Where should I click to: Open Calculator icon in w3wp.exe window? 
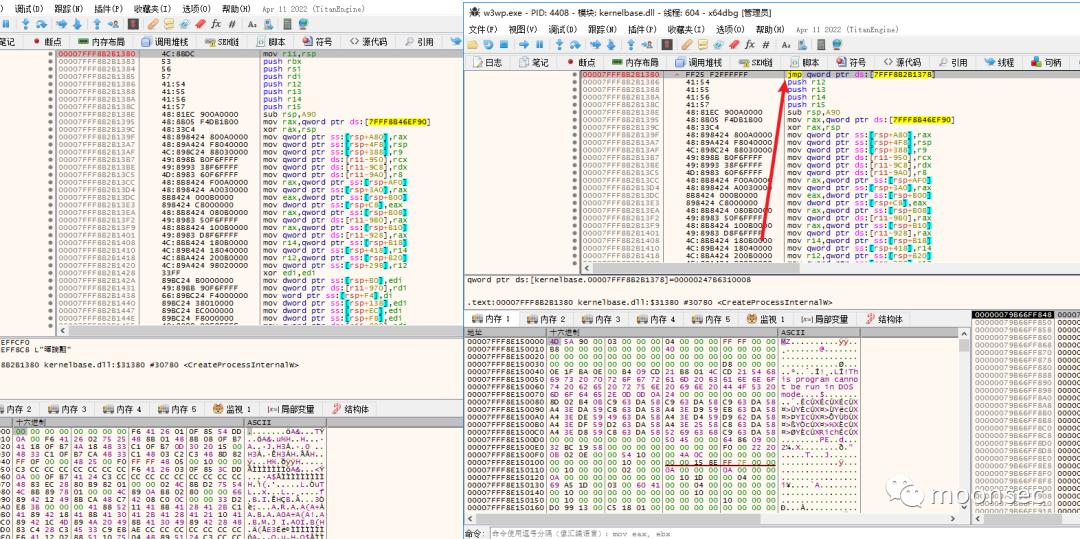pos(821,45)
